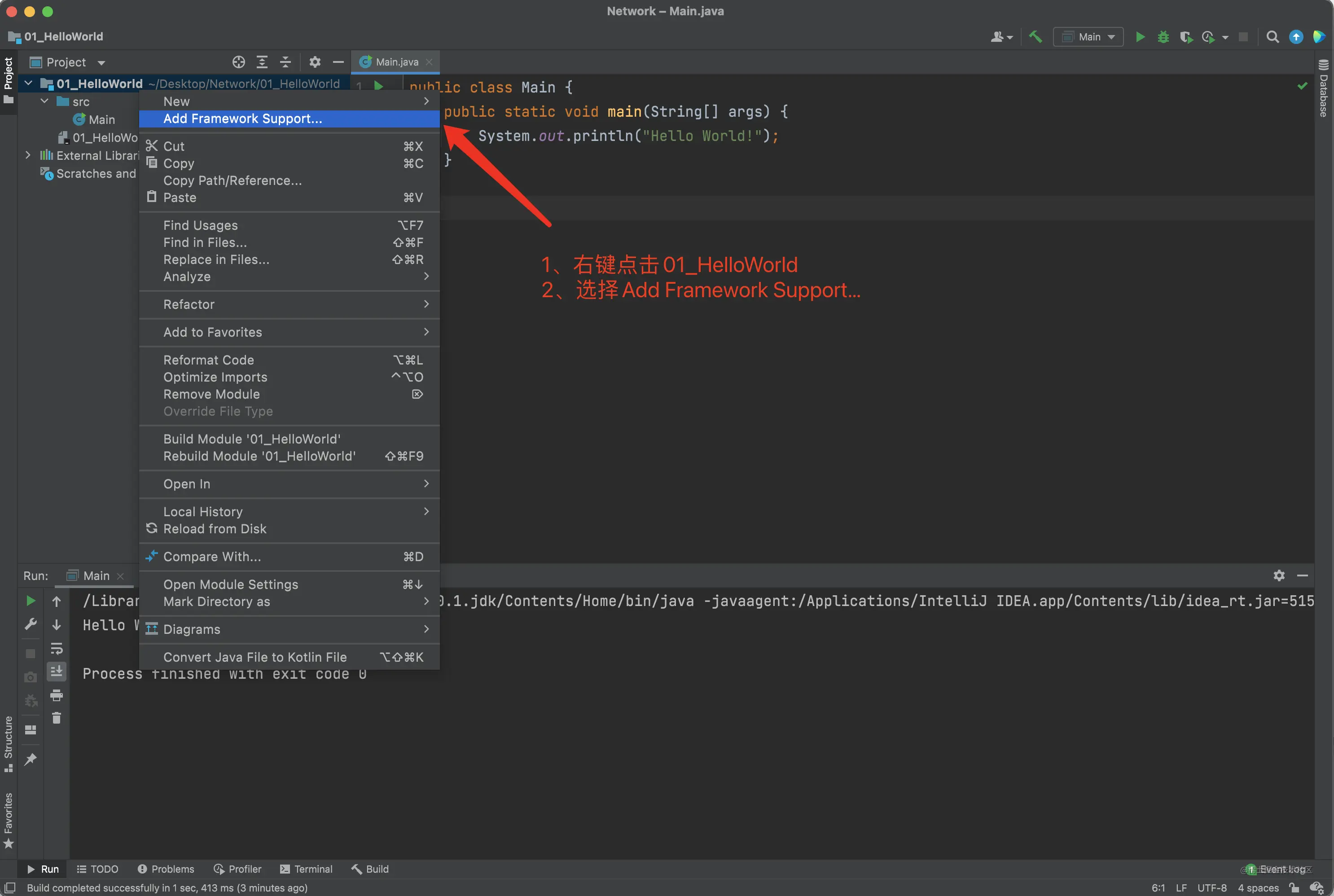Viewport: 1334px width, 896px height.
Task: Run Main with the green play button
Action: [x=1140, y=36]
